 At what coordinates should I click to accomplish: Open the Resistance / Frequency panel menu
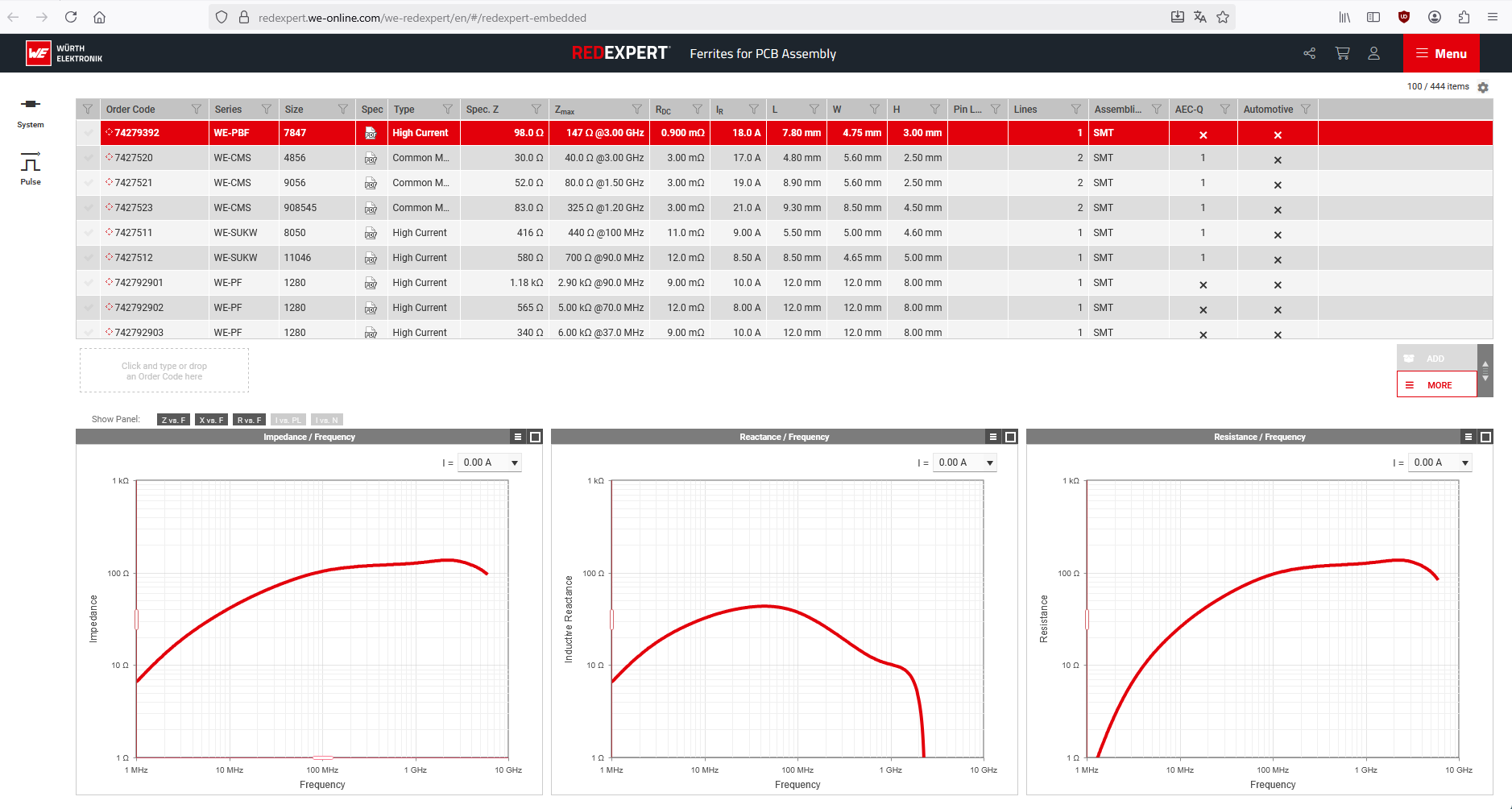pyautogui.click(x=1469, y=437)
